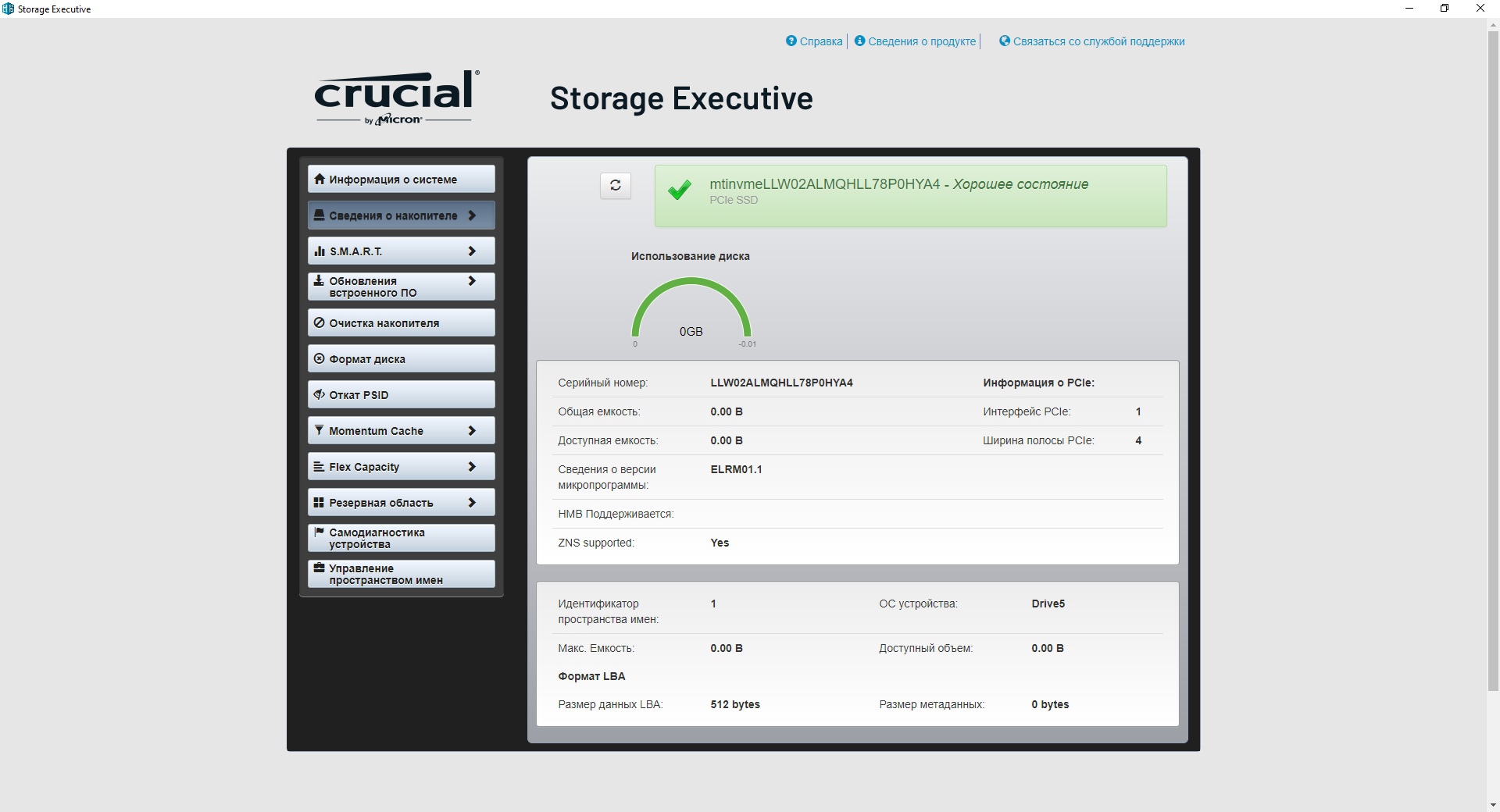
Task: Click the Drive5 device OS value
Action: (1048, 604)
